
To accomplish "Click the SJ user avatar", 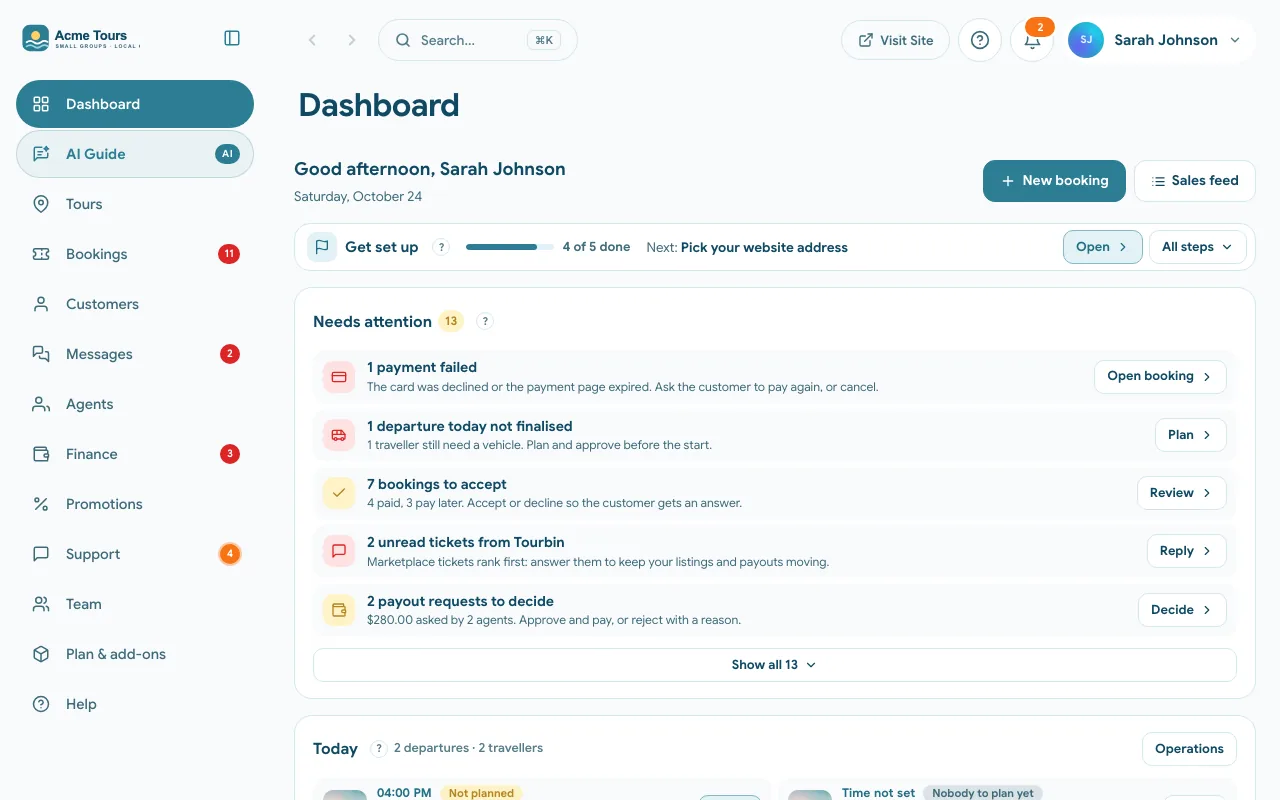I will point(1086,40).
